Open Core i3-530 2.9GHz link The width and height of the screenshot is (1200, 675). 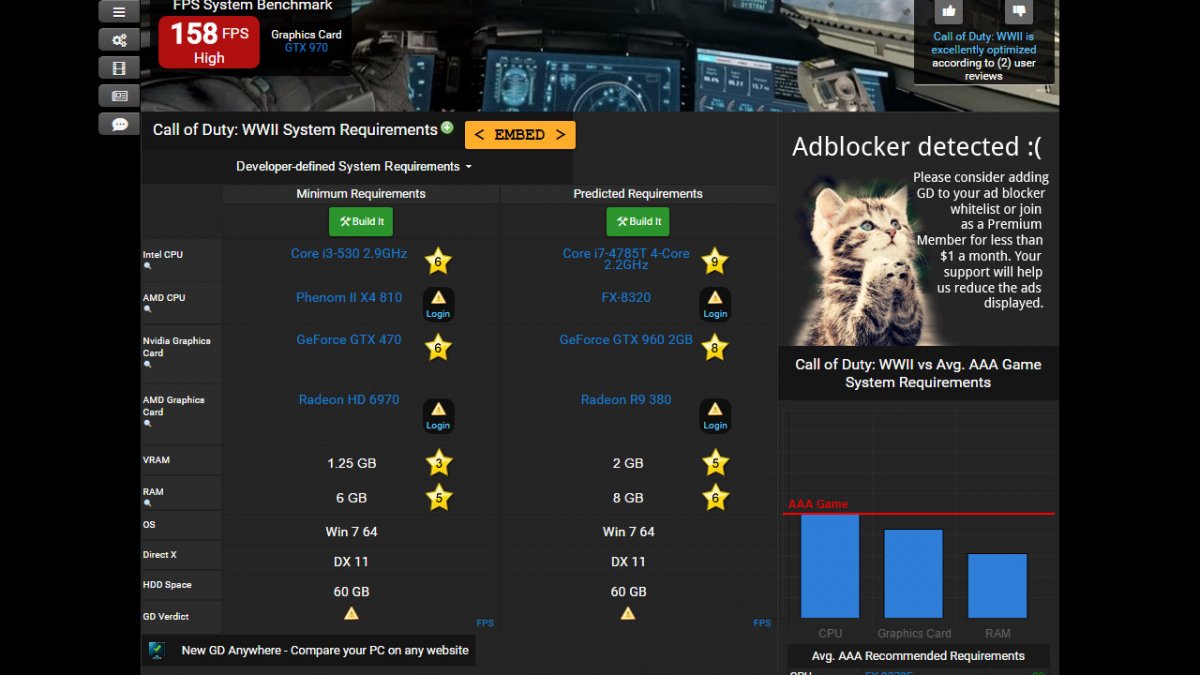point(349,254)
